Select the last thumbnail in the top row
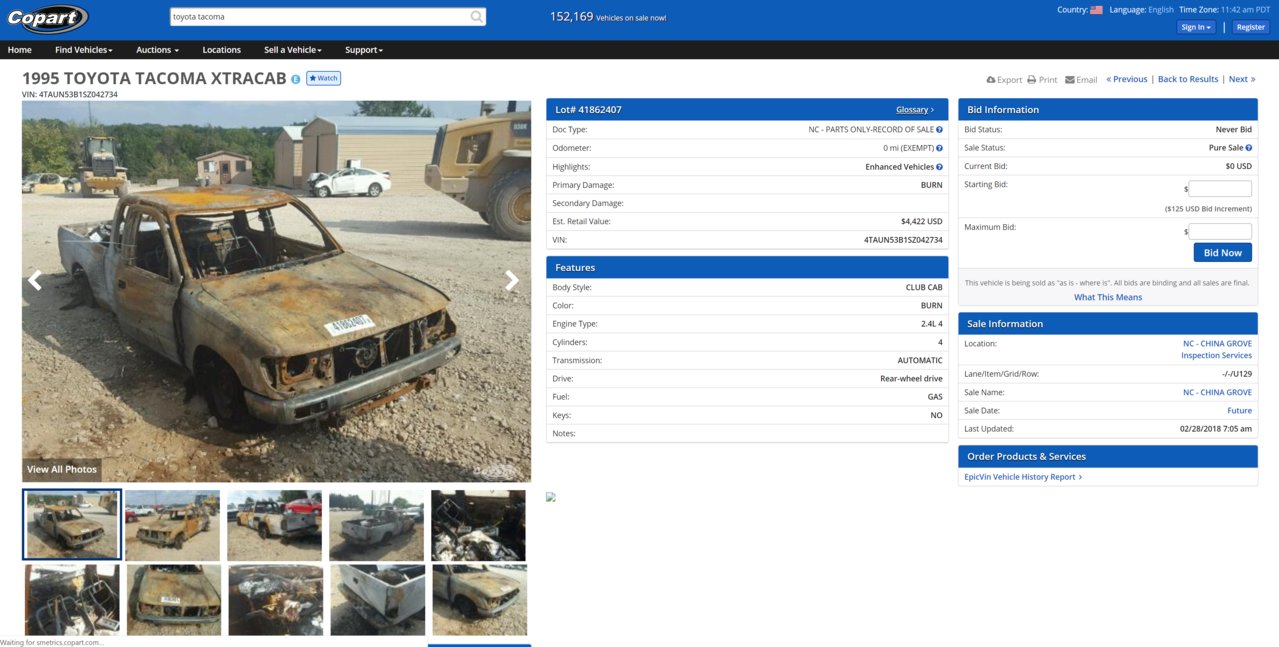 click(x=479, y=525)
